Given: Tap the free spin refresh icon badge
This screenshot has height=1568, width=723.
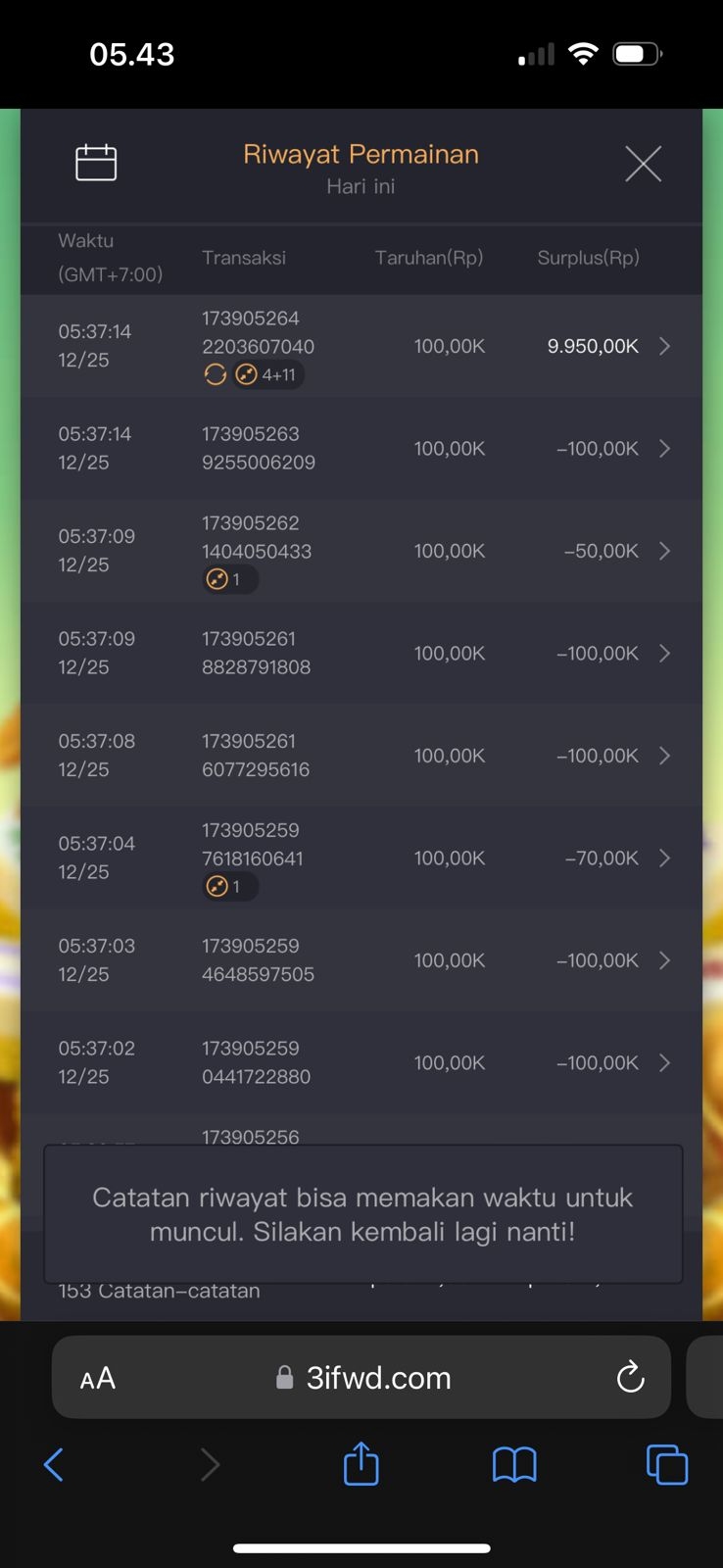Looking at the screenshot, I should [x=215, y=374].
